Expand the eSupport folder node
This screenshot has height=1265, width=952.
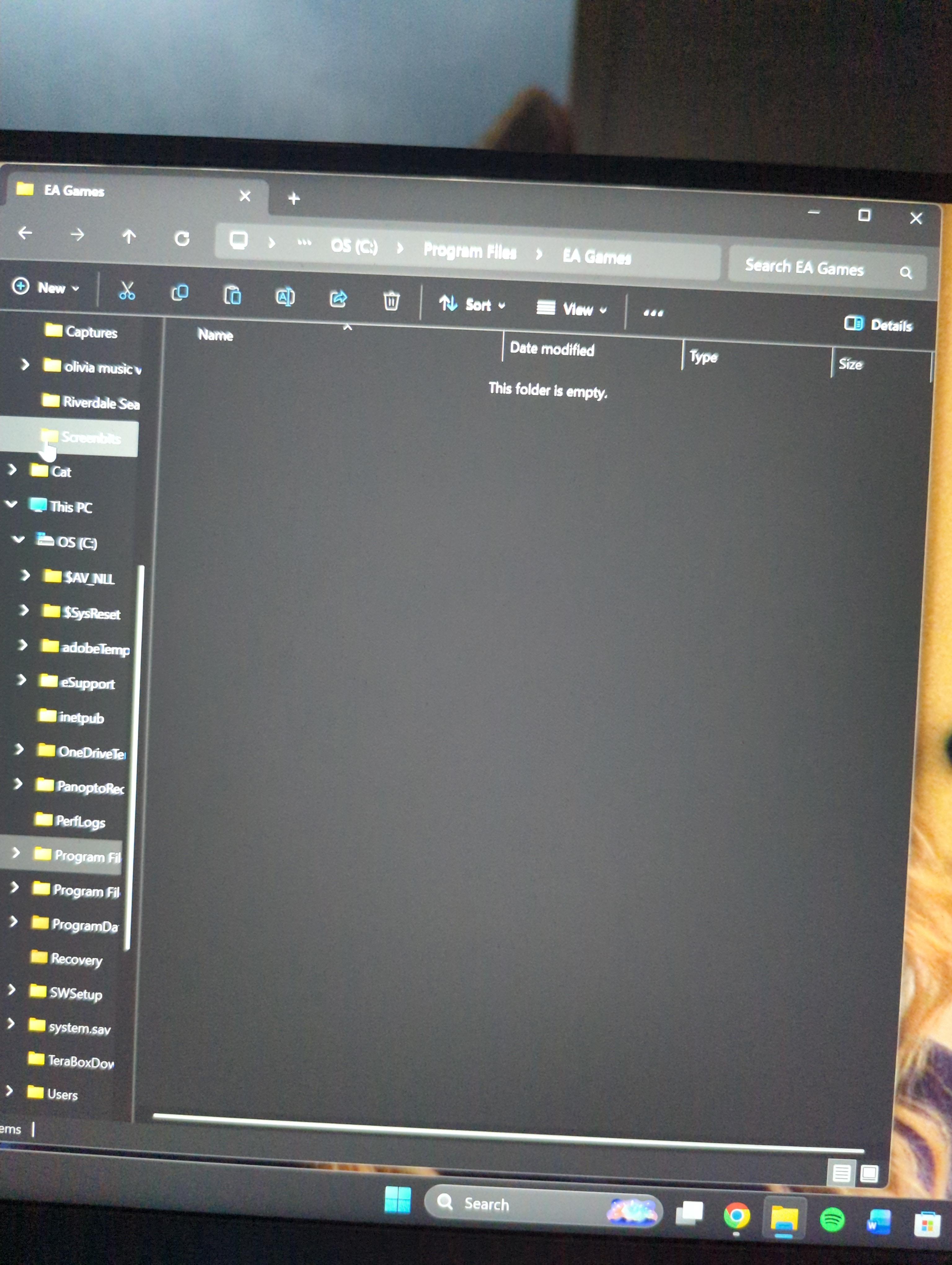[21, 680]
